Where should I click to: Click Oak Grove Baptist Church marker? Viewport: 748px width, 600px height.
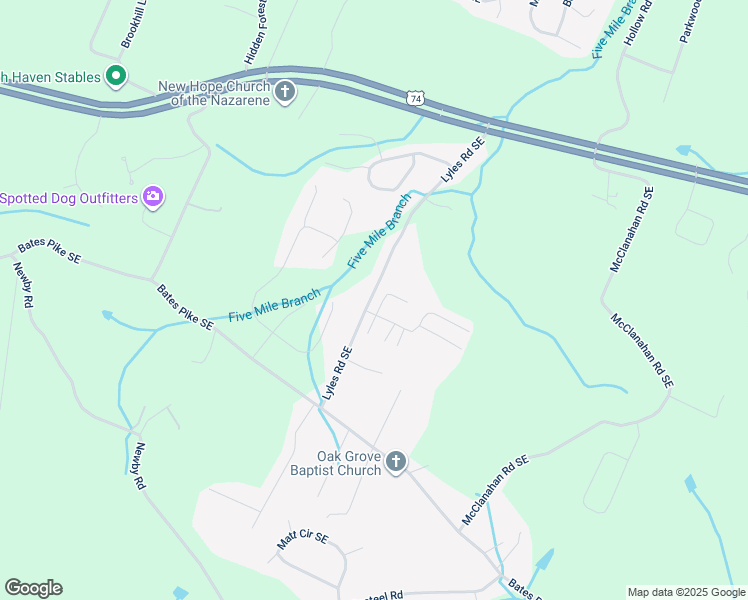click(396, 462)
